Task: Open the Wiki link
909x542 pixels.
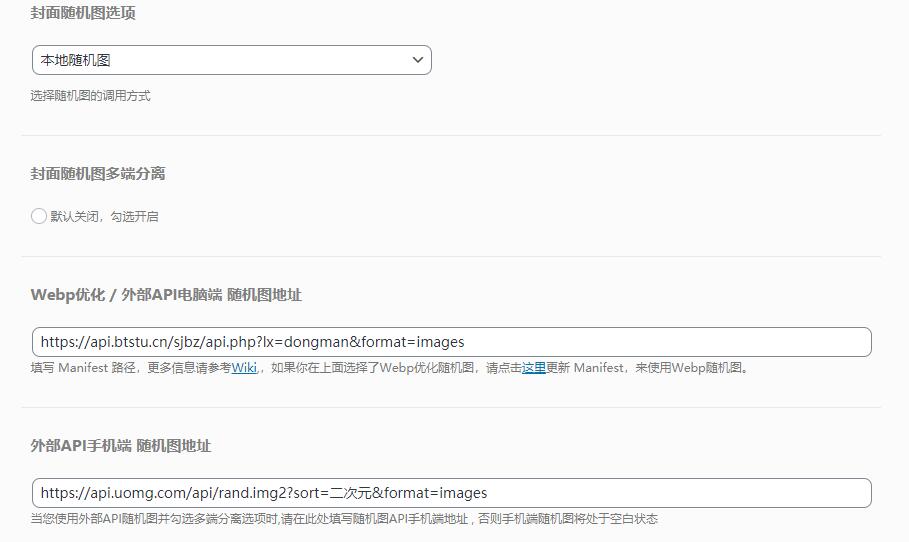Action: [244, 368]
